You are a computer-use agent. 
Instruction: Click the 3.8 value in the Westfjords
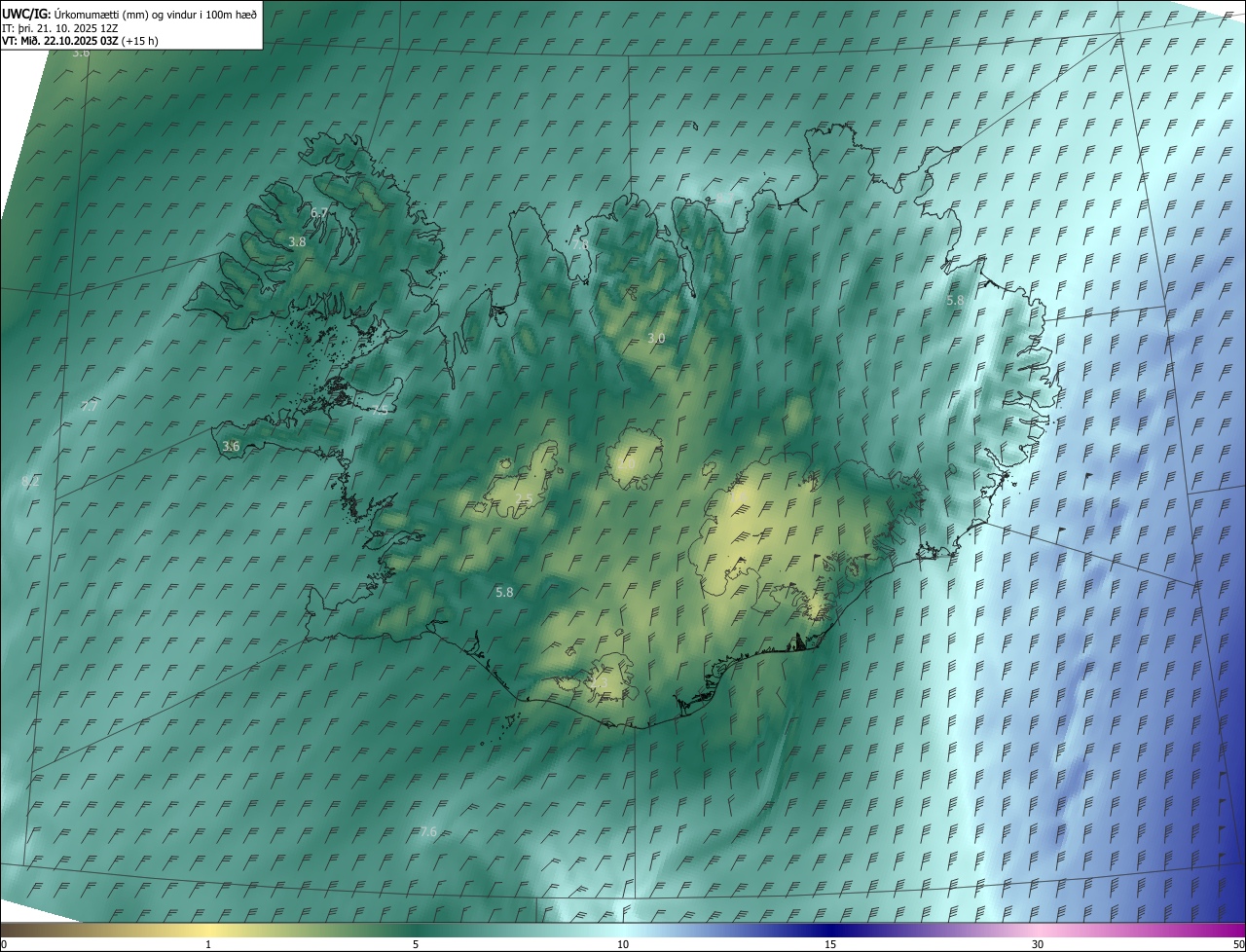[x=298, y=241]
